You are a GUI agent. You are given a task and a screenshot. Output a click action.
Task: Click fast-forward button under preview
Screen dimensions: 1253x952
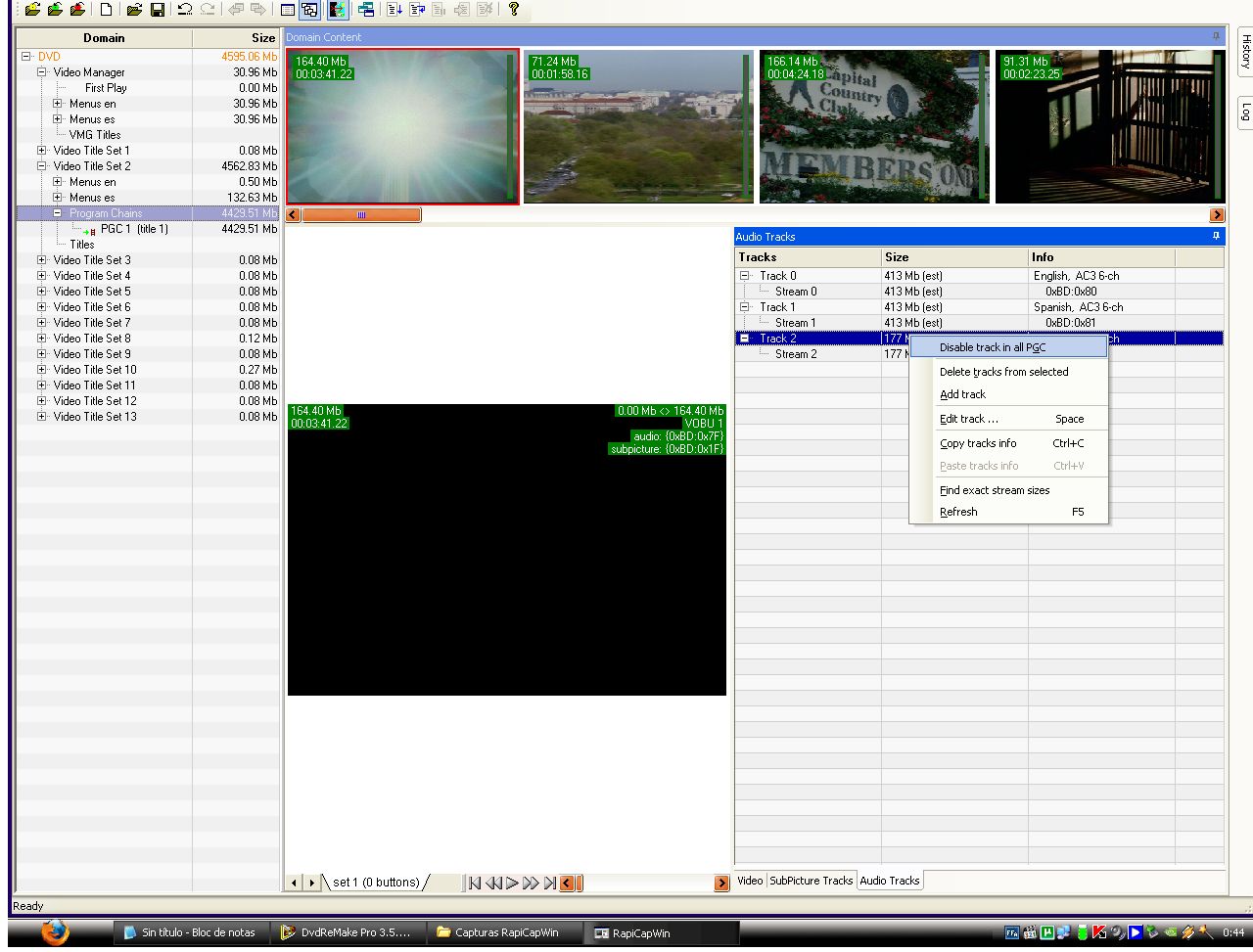(531, 883)
